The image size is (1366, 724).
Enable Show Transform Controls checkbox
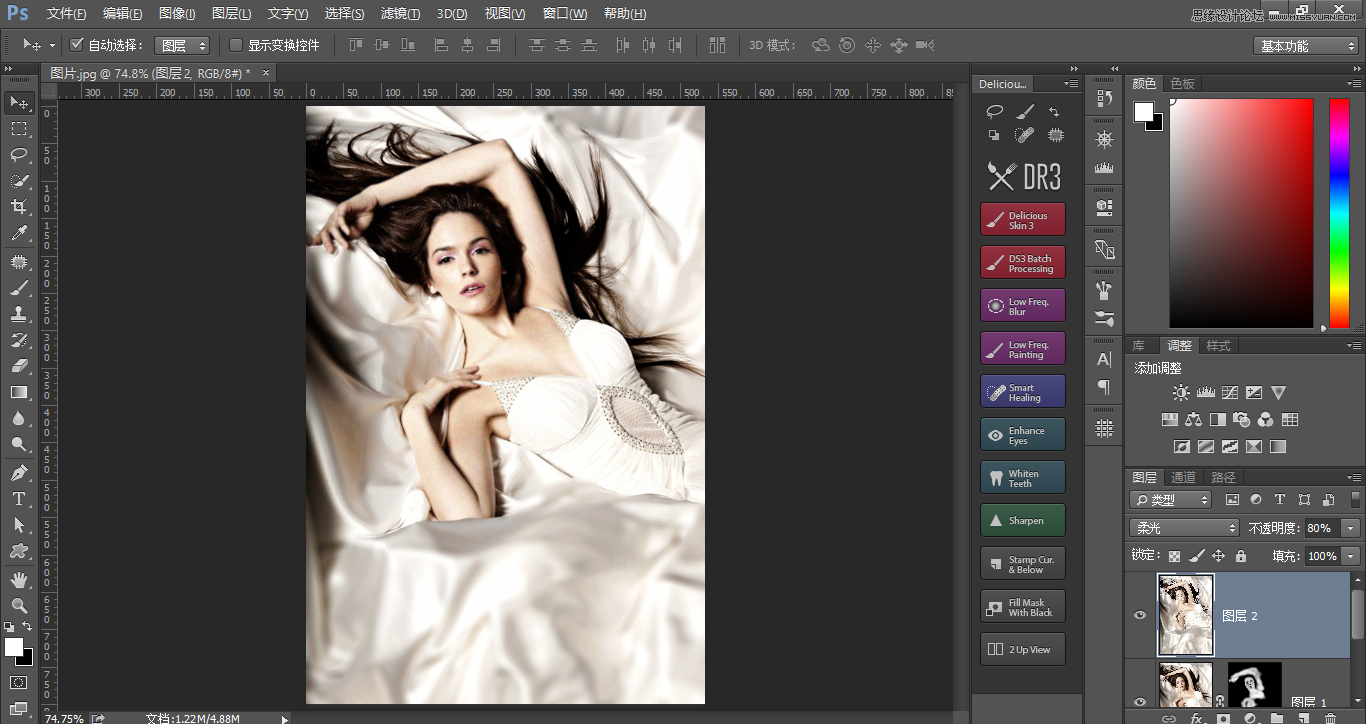click(236, 45)
